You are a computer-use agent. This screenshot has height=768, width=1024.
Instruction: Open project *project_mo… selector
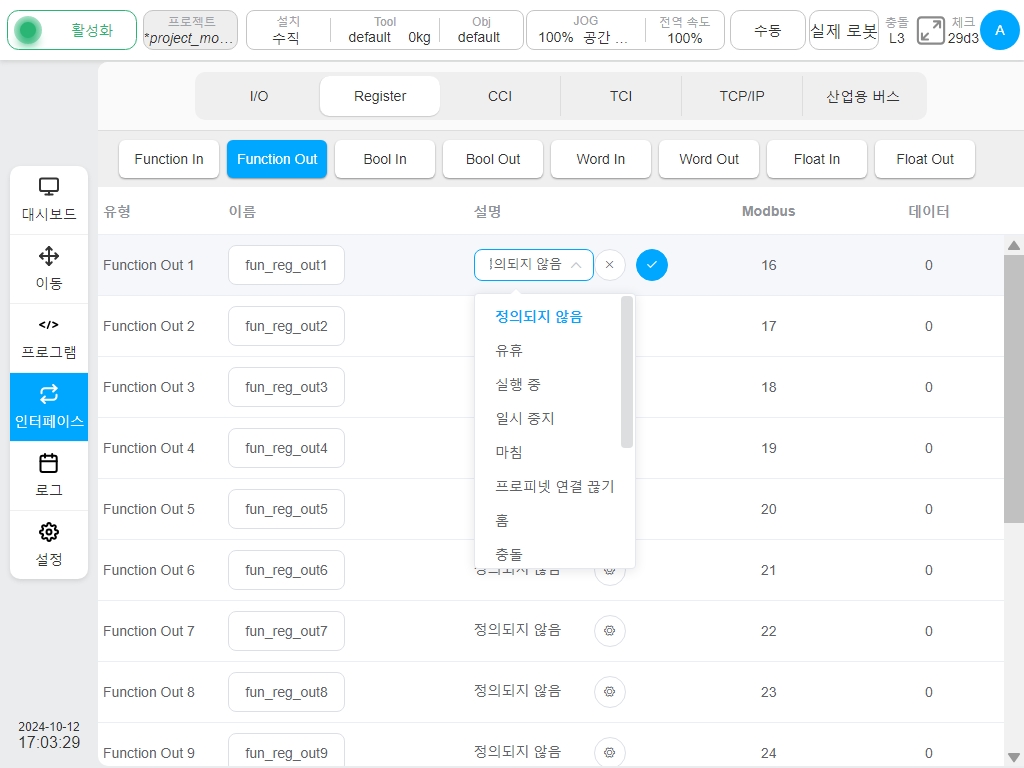pyautogui.click(x=190, y=30)
